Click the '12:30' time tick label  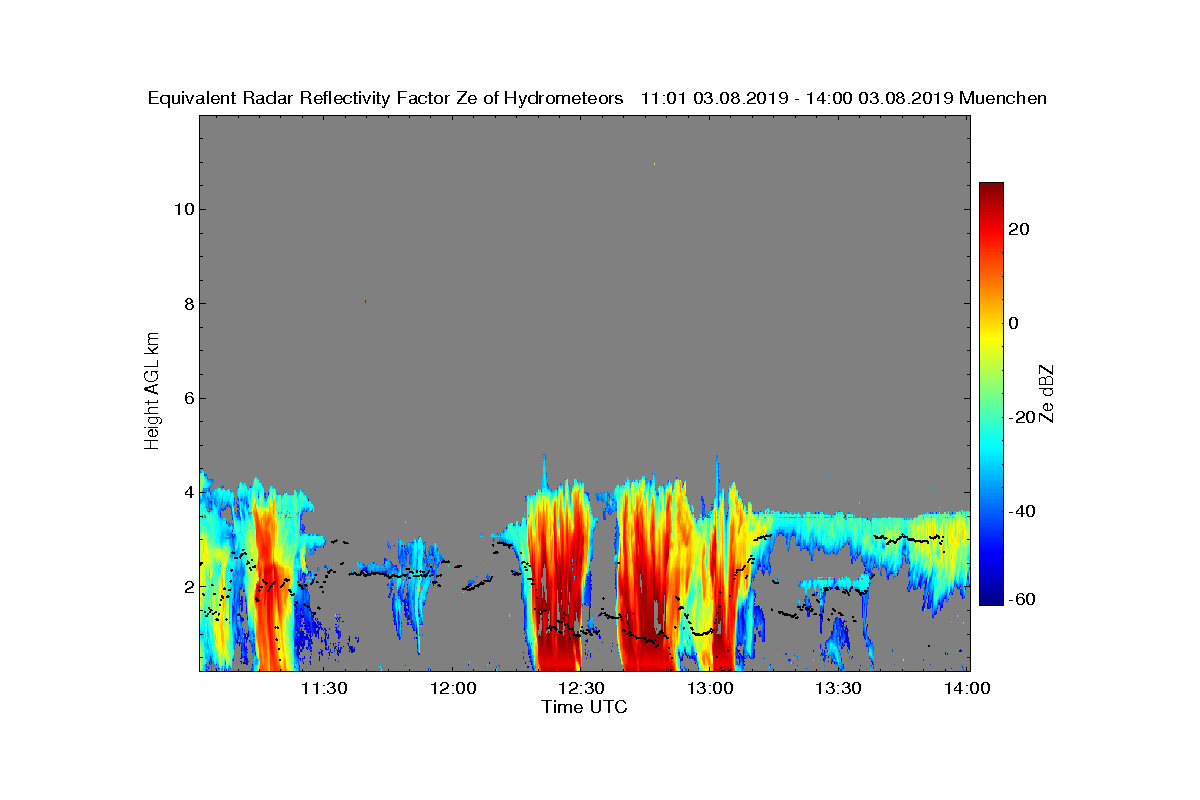(x=581, y=688)
